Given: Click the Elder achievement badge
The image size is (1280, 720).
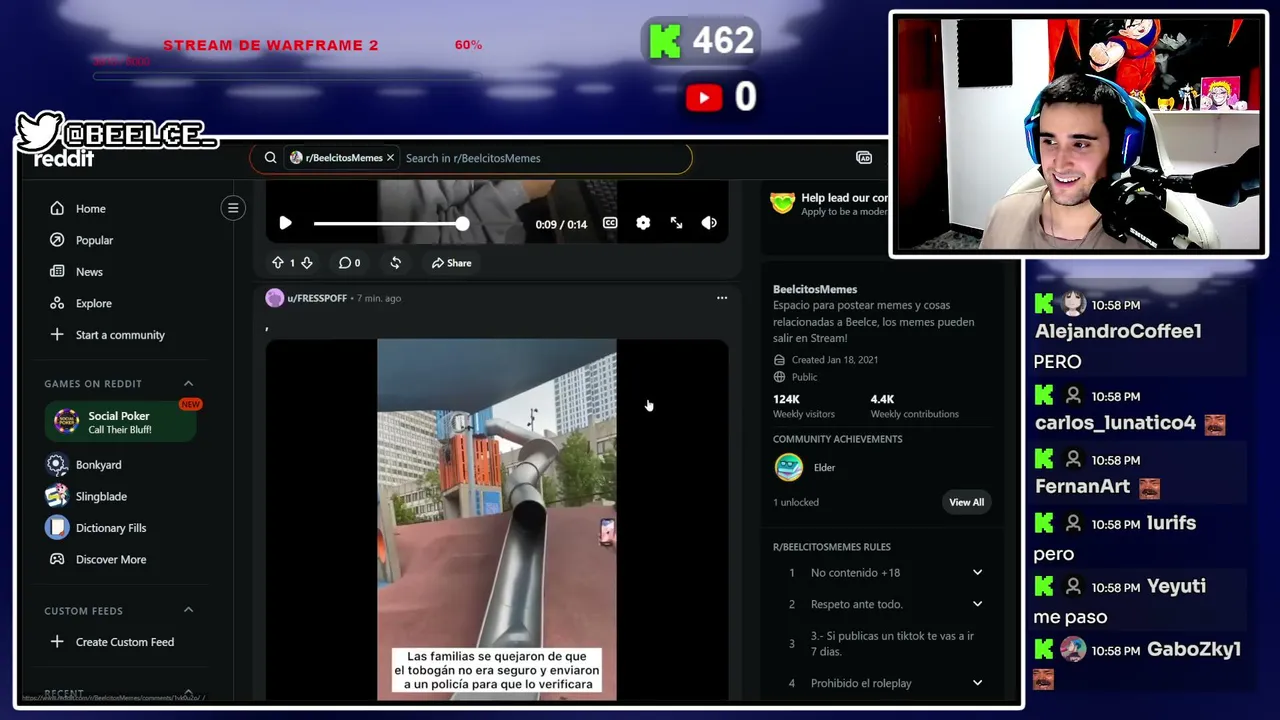Looking at the screenshot, I should [789, 467].
